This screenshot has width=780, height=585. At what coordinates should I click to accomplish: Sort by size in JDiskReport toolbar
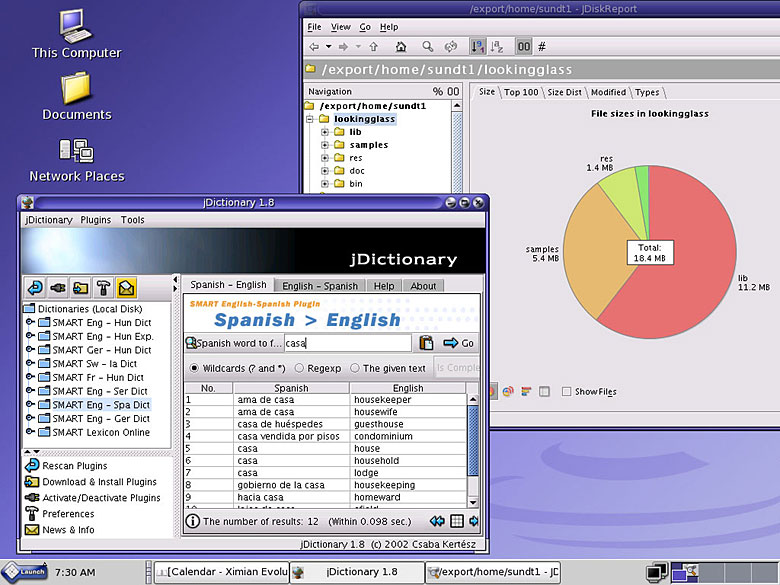click(478, 47)
